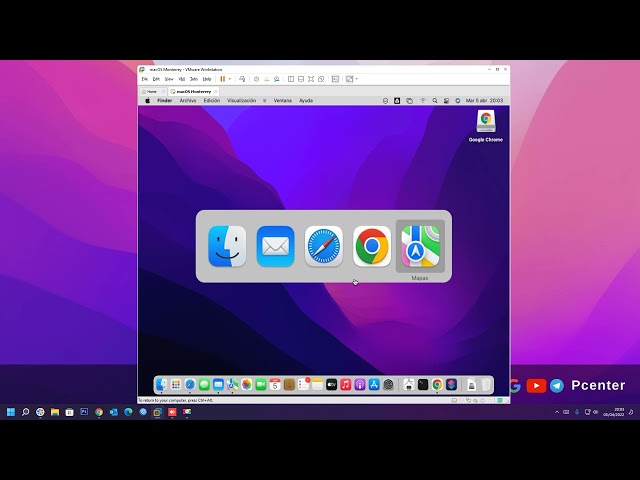
Task: Open the Edición menu
Action: (x=212, y=100)
